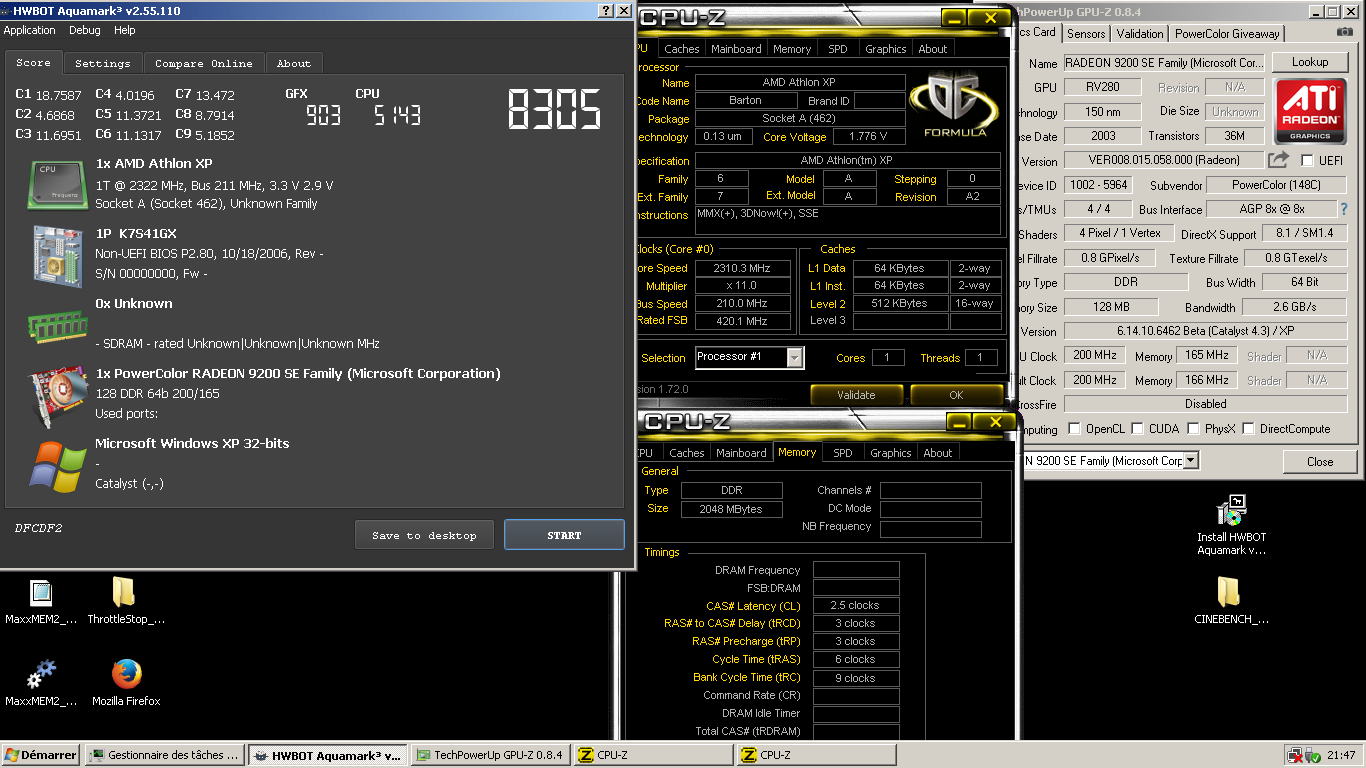
Task: Click the Validate button in CPU-Z
Action: (x=856, y=395)
